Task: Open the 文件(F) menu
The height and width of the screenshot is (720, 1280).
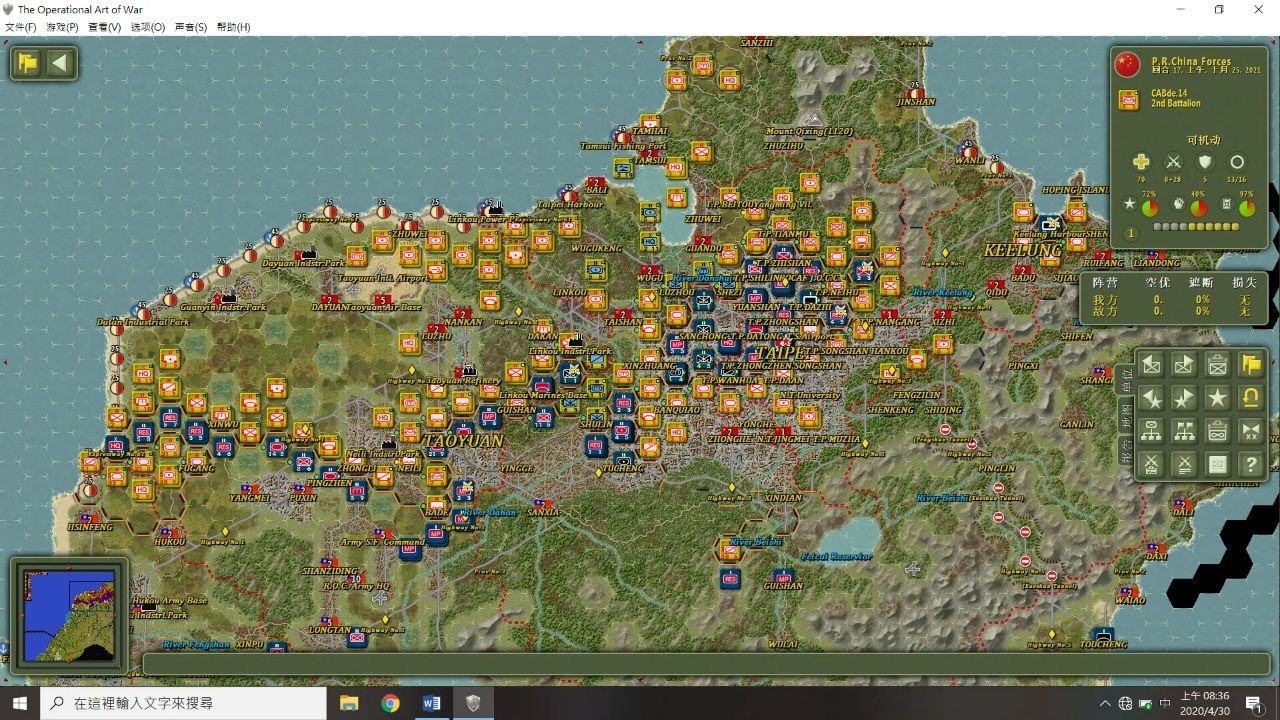Action: point(20,27)
